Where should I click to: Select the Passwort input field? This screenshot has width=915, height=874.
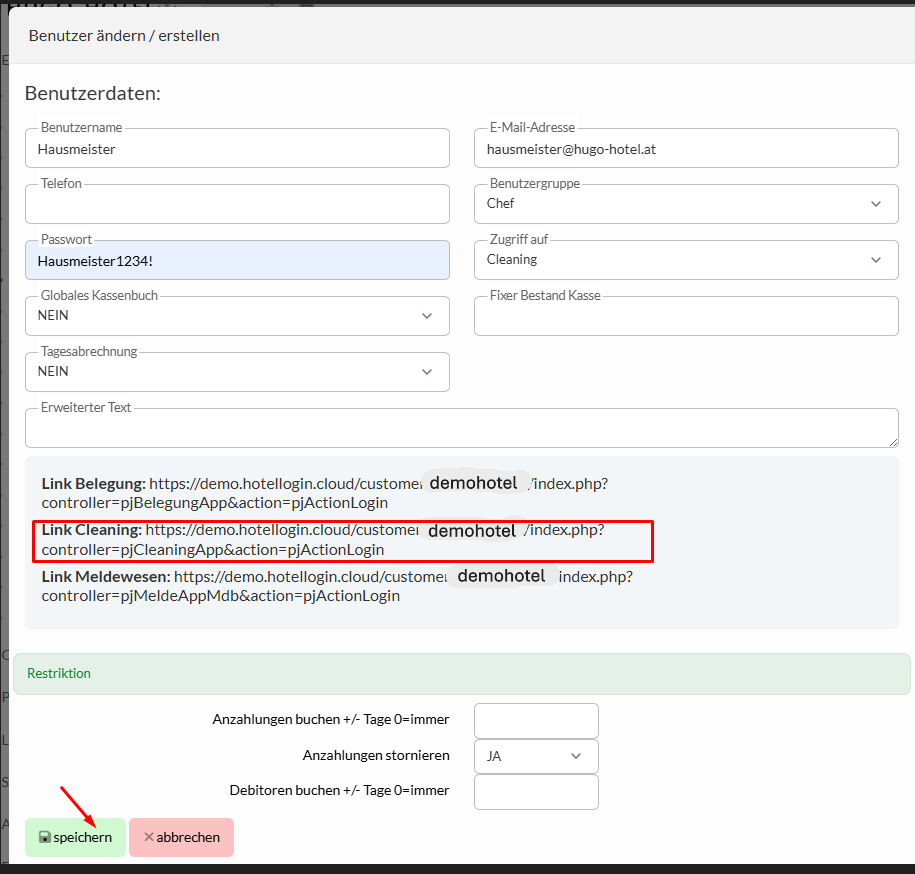pos(237,261)
